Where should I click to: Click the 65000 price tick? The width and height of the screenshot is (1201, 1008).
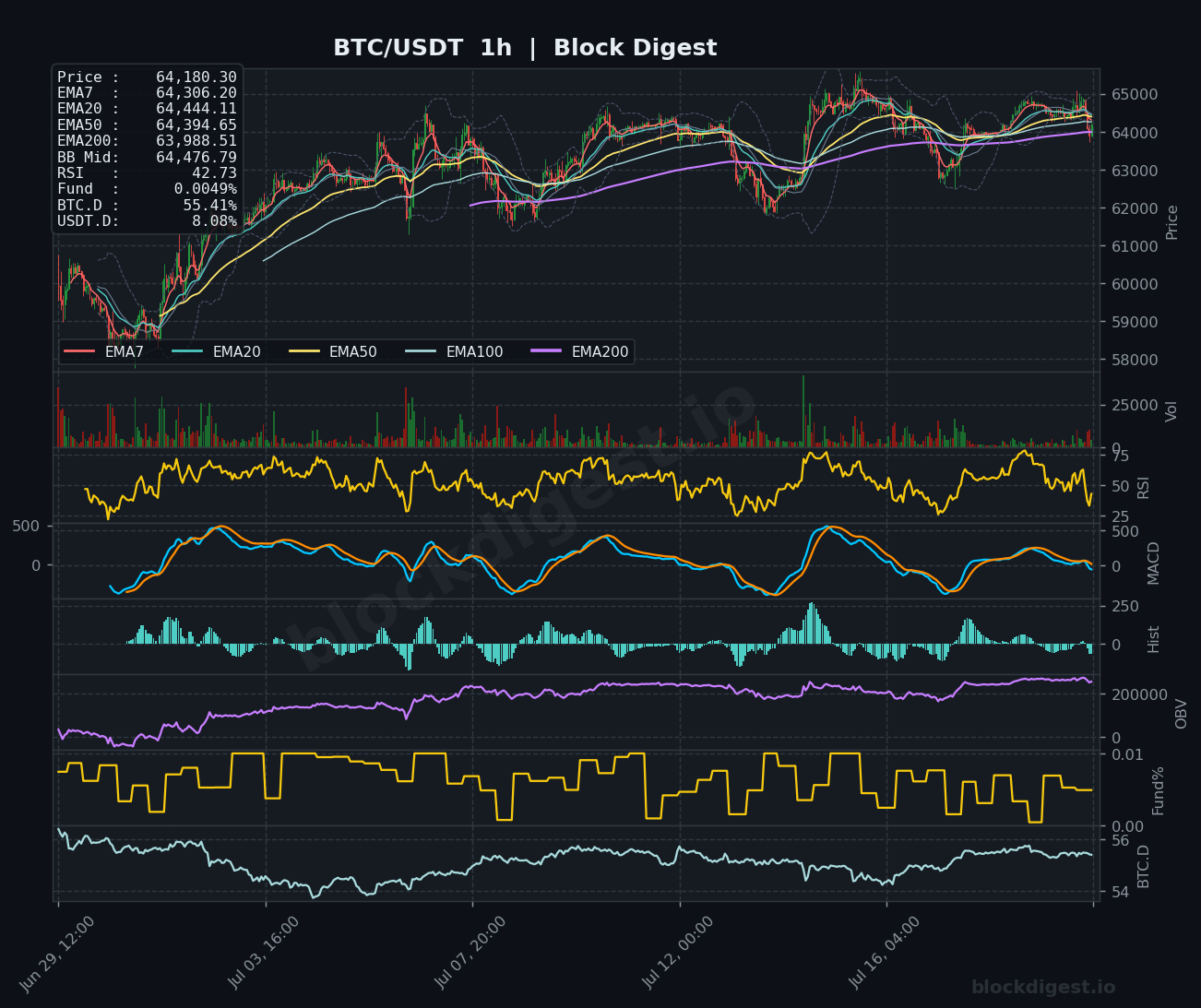(1135, 95)
